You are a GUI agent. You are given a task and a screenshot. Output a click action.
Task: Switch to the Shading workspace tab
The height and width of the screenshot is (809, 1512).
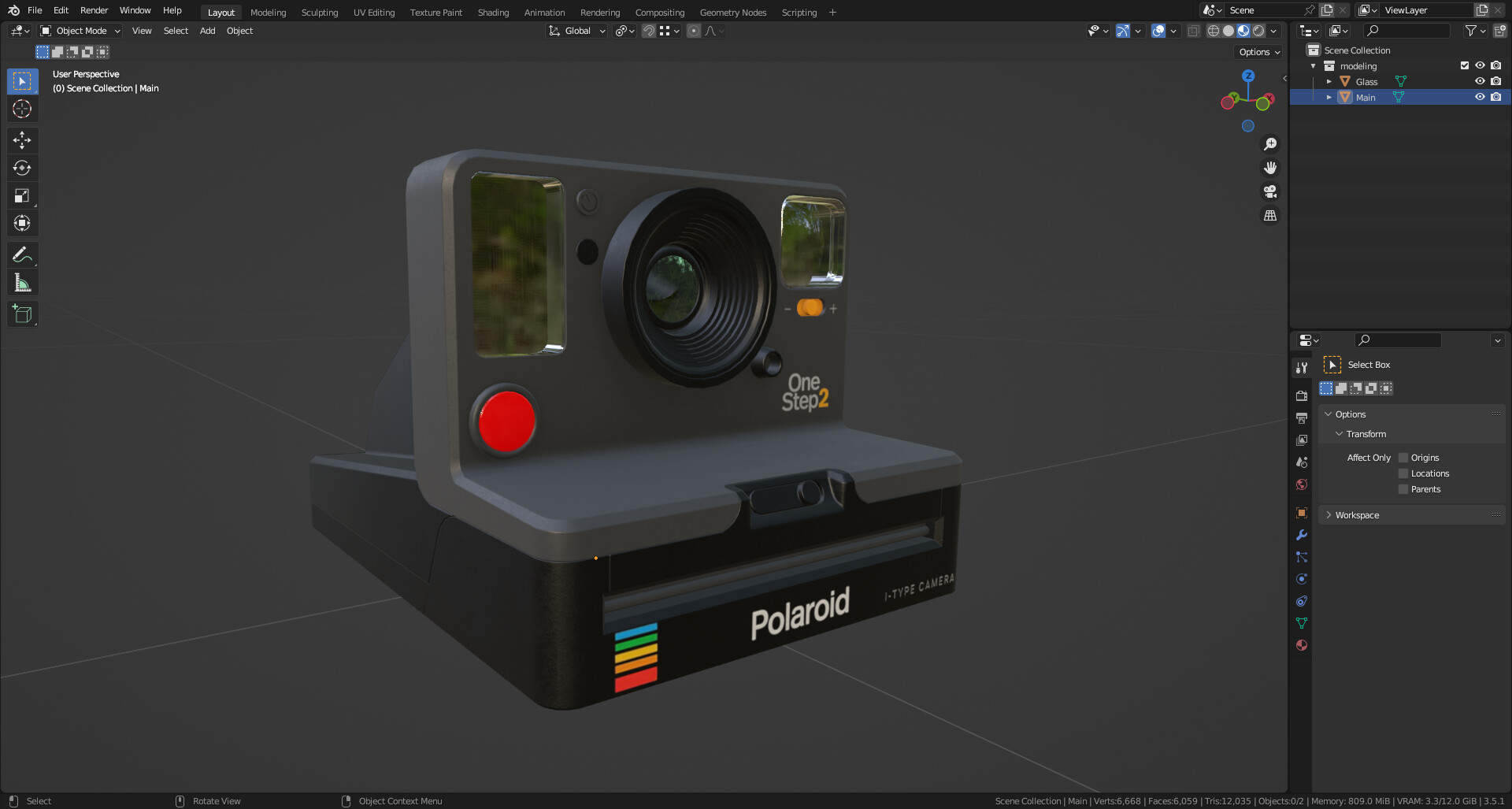pos(493,12)
